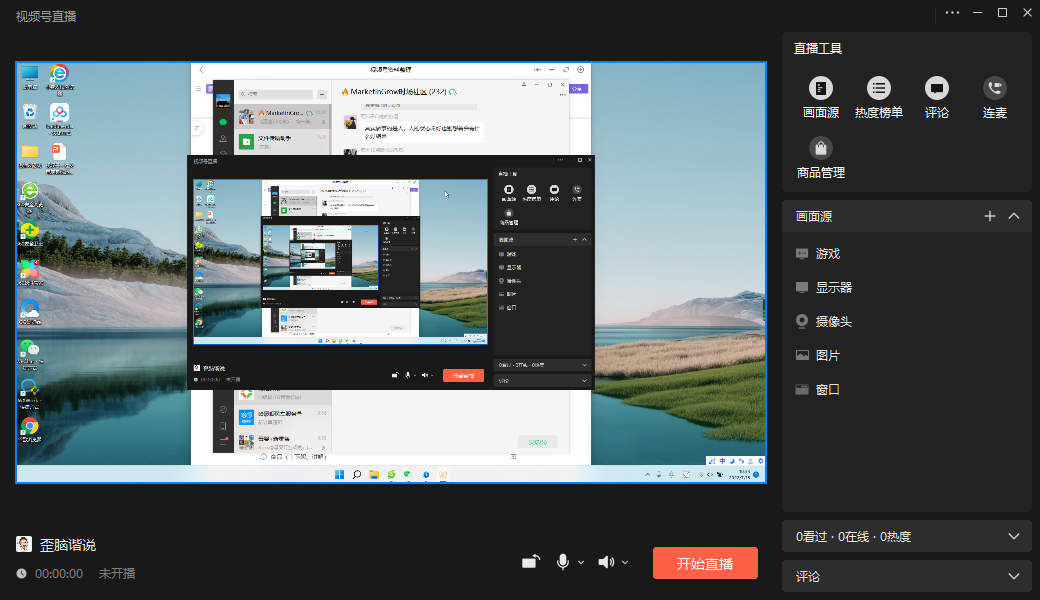Toggle the screen orientation switch icon
Image resolution: width=1040 pixels, height=600 pixels.
click(530, 562)
